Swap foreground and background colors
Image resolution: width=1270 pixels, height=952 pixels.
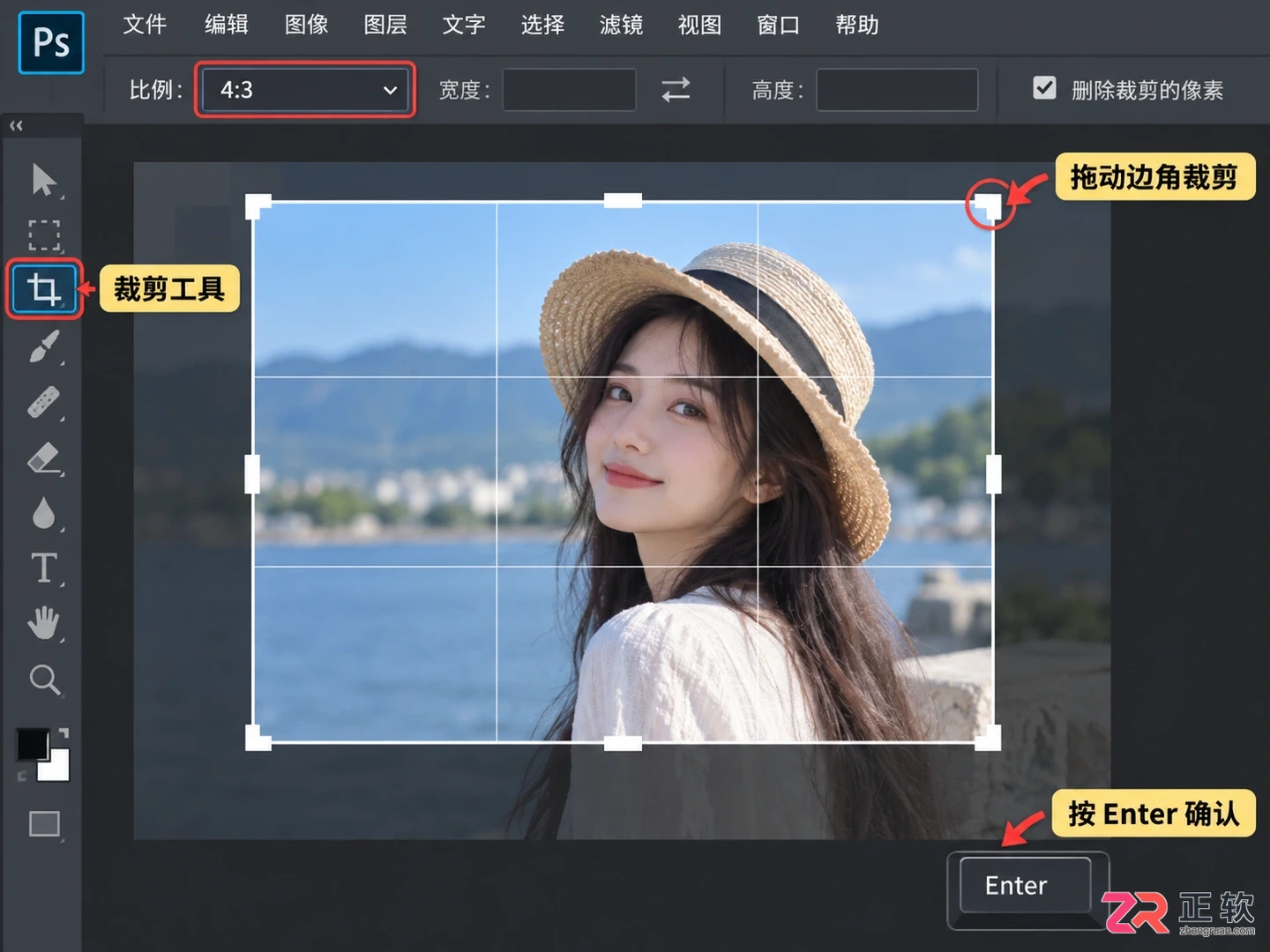click(x=63, y=733)
